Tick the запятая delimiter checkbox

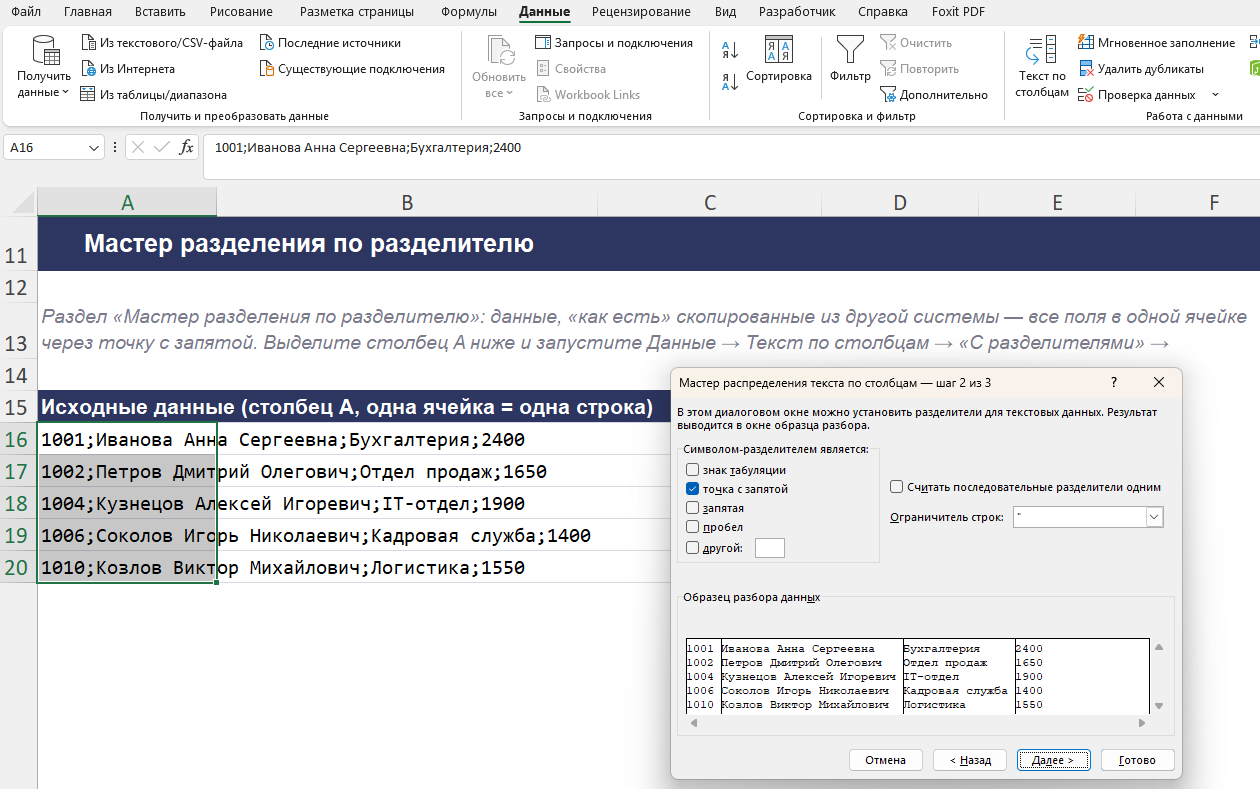coord(692,508)
